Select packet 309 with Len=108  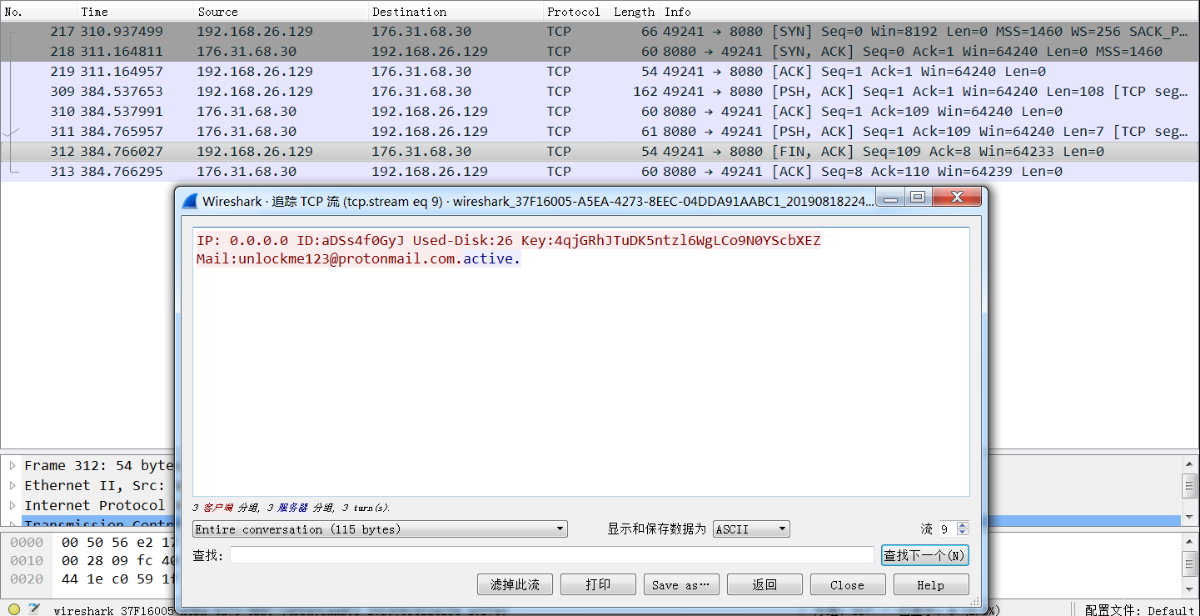[600, 92]
